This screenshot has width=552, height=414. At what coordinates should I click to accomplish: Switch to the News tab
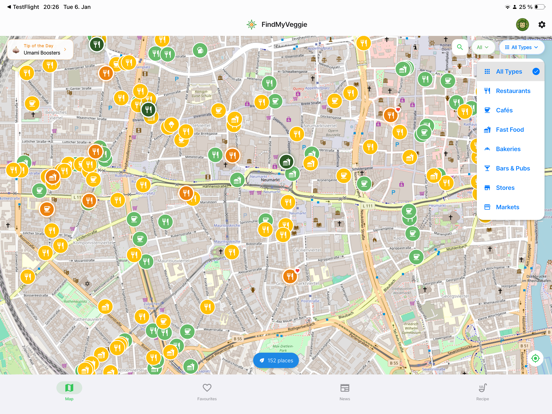(345, 391)
